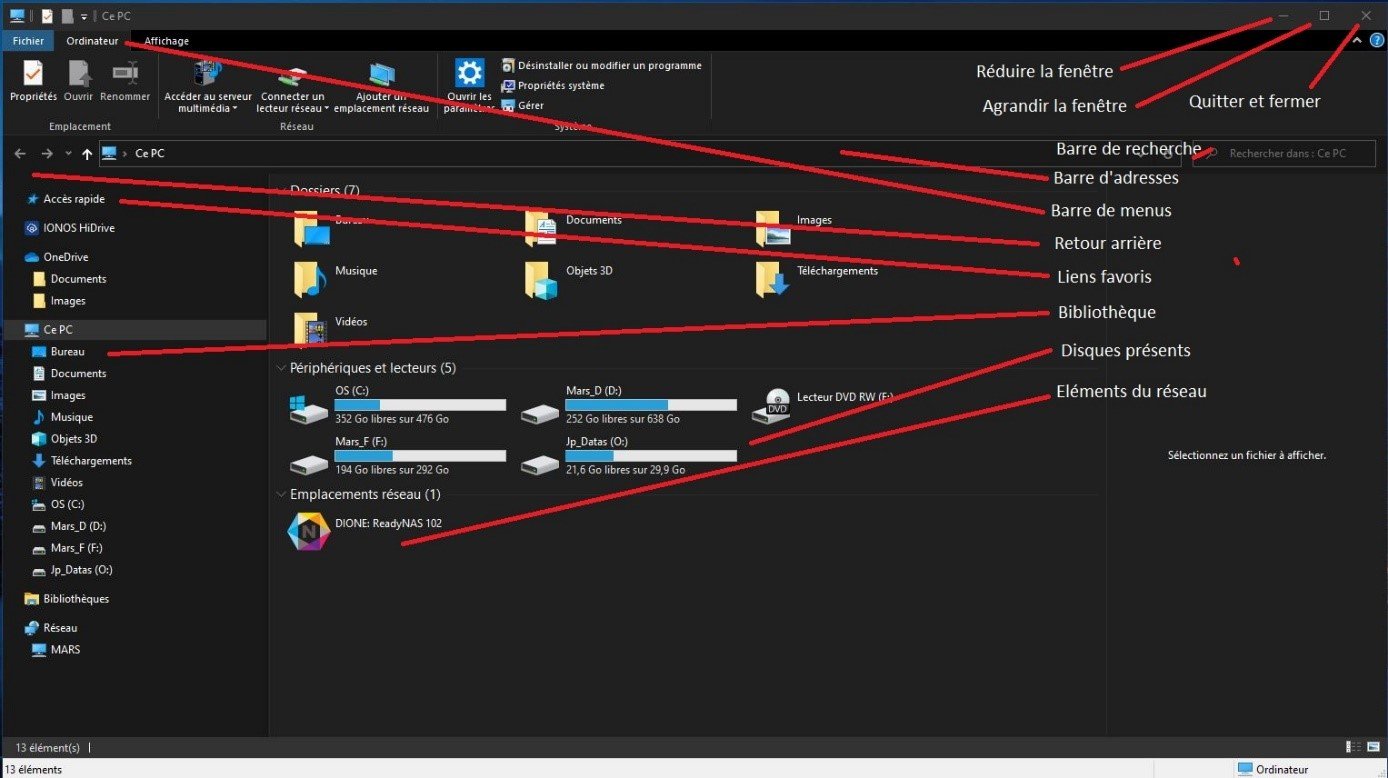This screenshot has width=1388, height=778.
Task: Switch to large icons view in status bar
Action: tap(1373, 747)
